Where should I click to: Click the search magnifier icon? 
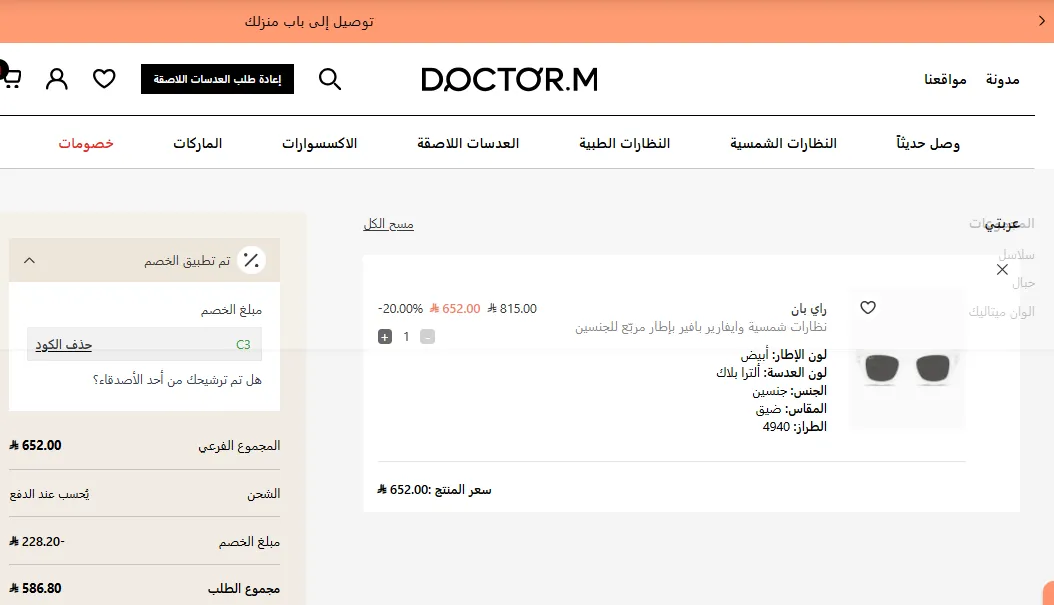point(329,79)
